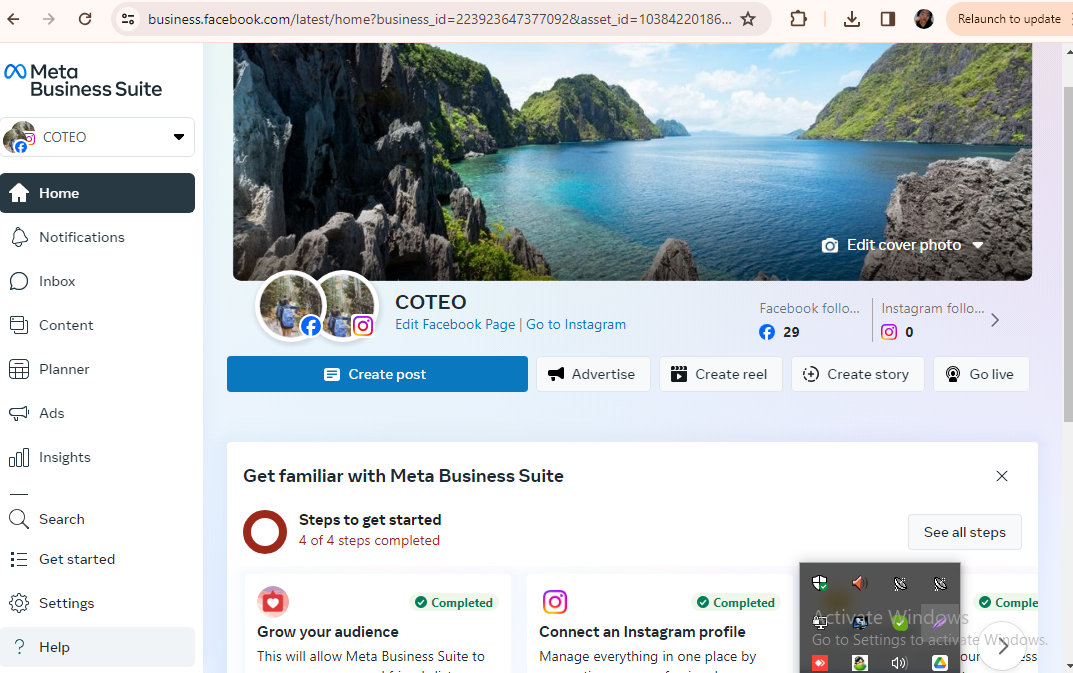Click the Connect an Instagram profile icon
Viewport: 1073px width, 673px height.
tap(555, 602)
